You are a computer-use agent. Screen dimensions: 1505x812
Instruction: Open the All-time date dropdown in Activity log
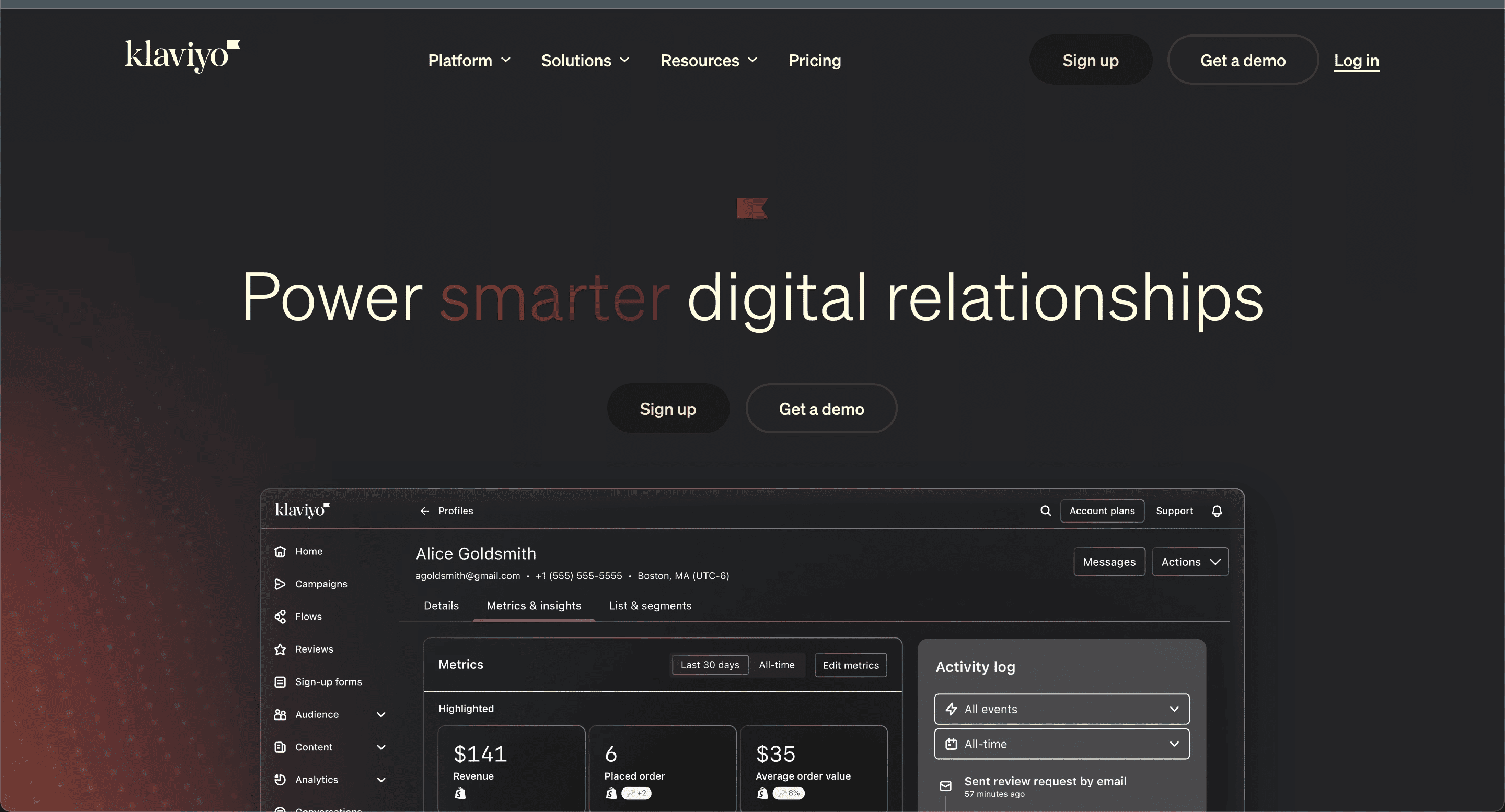point(1061,744)
